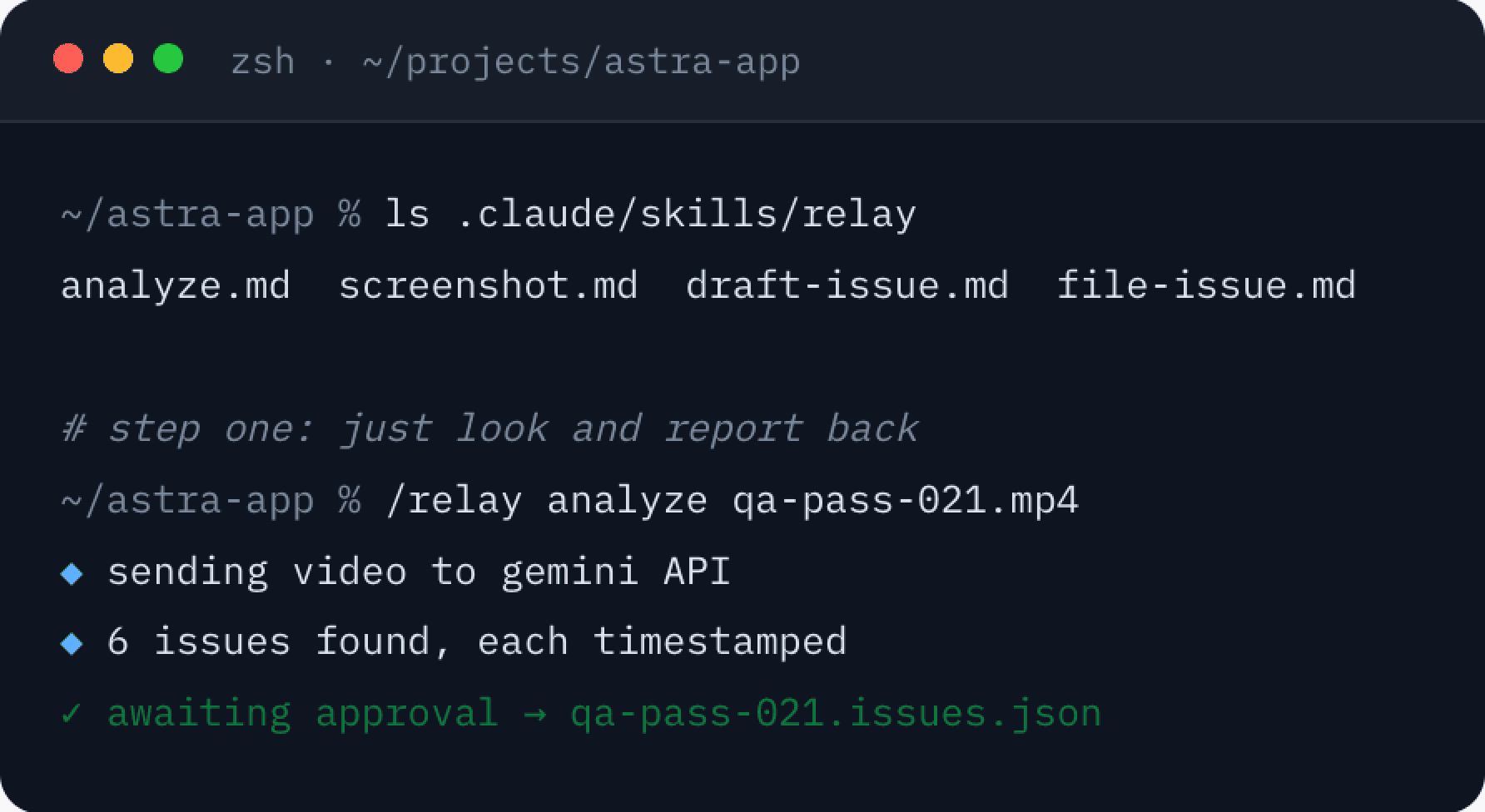Click the yellow minimize window button
This screenshot has height=812, width=1485.
click(118, 59)
